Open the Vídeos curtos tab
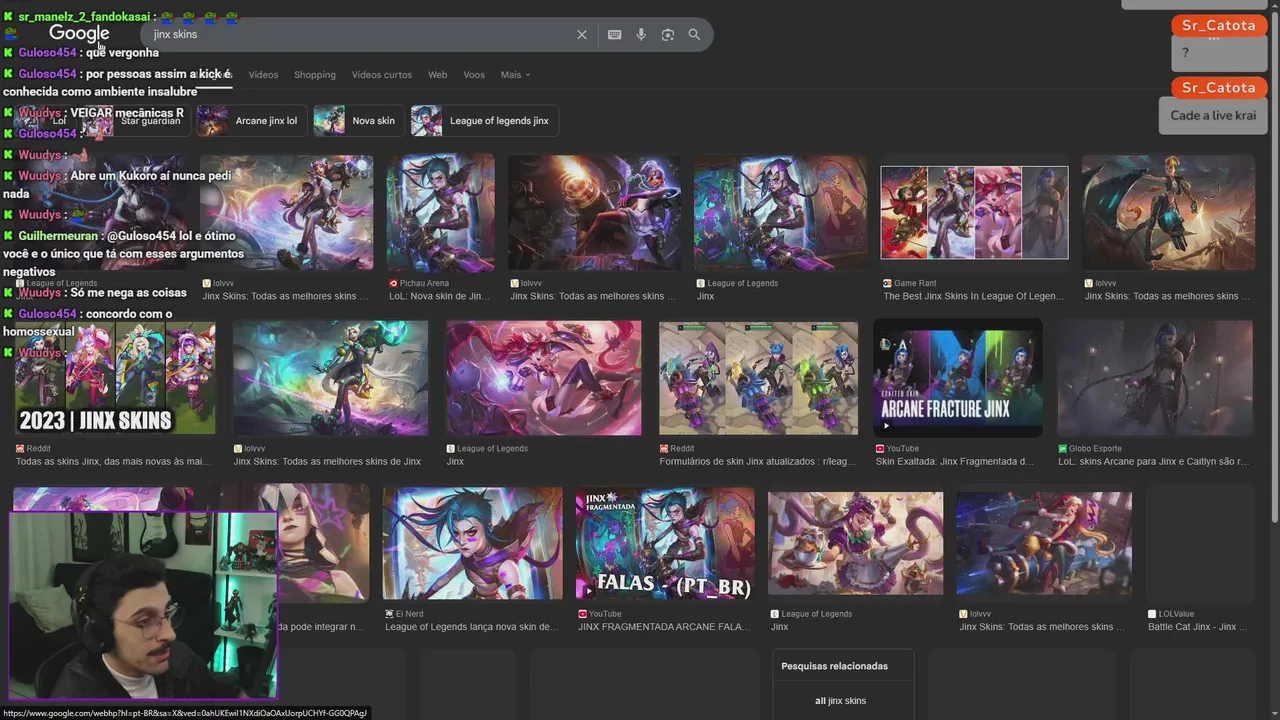 tap(382, 75)
